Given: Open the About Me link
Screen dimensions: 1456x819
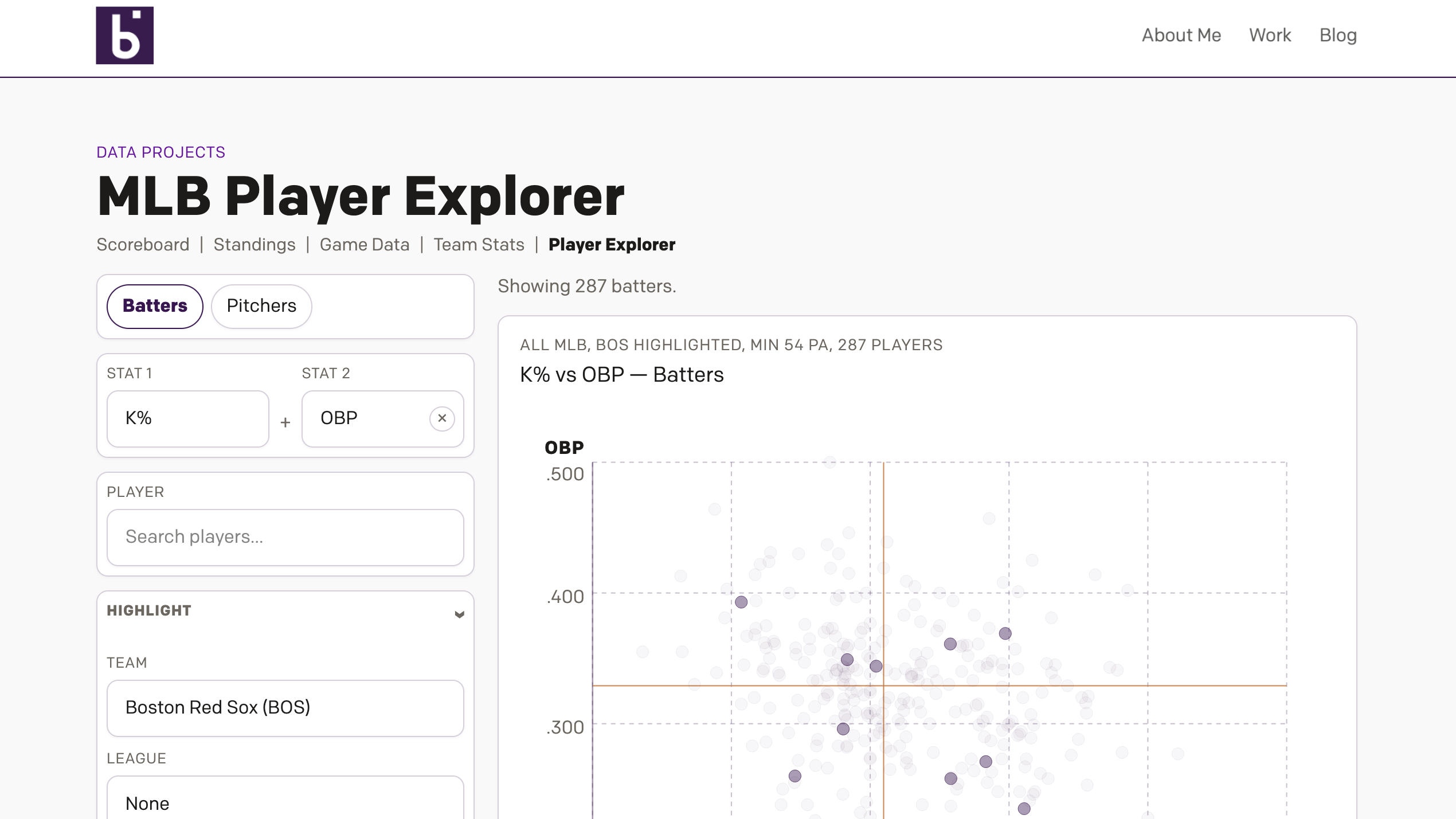Looking at the screenshot, I should [x=1181, y=36].
